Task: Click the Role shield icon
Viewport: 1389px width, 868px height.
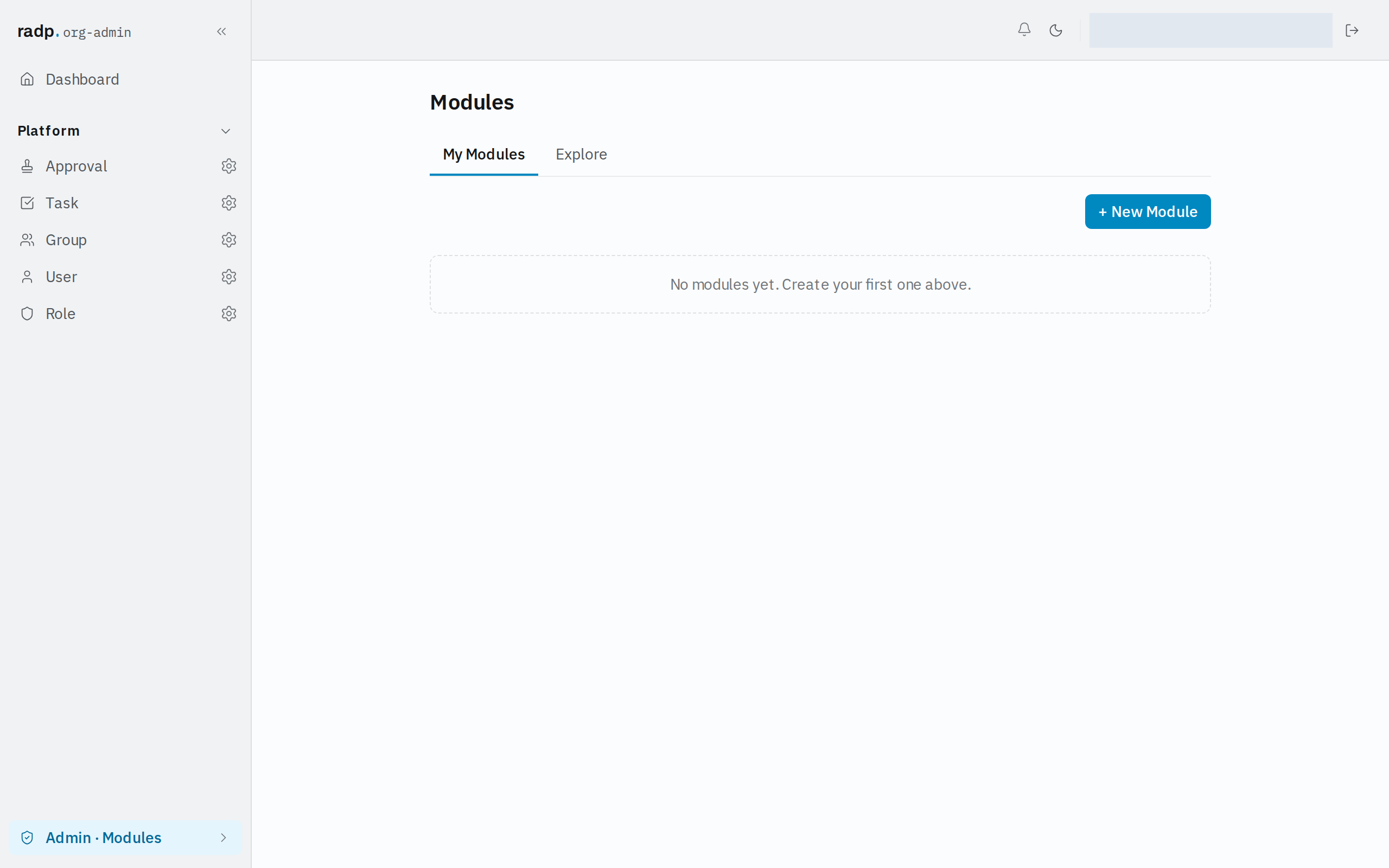Action: [x=27, y=314]
